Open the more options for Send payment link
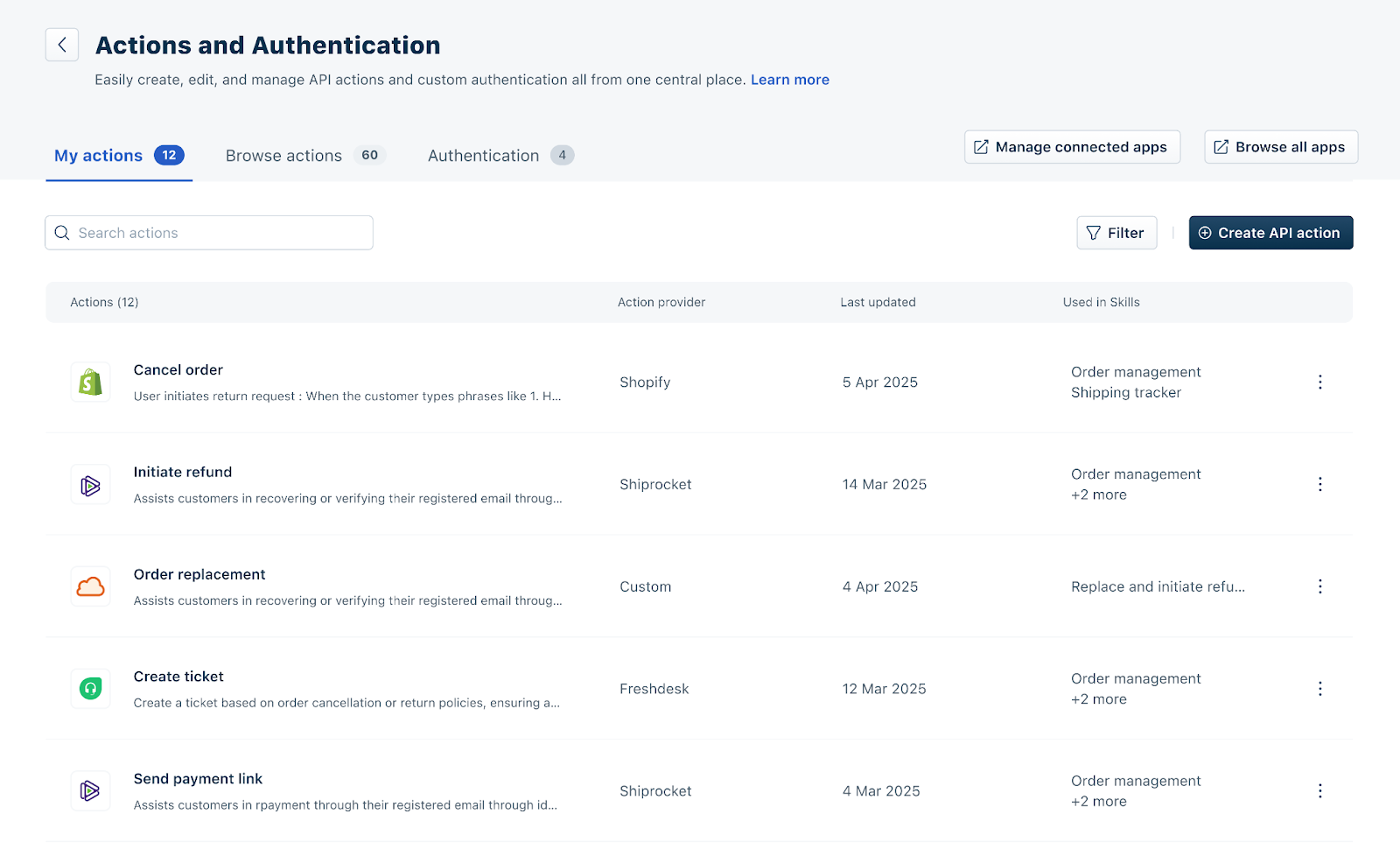Screen dimensions: 1400x849 click(x=1319, y=791)
